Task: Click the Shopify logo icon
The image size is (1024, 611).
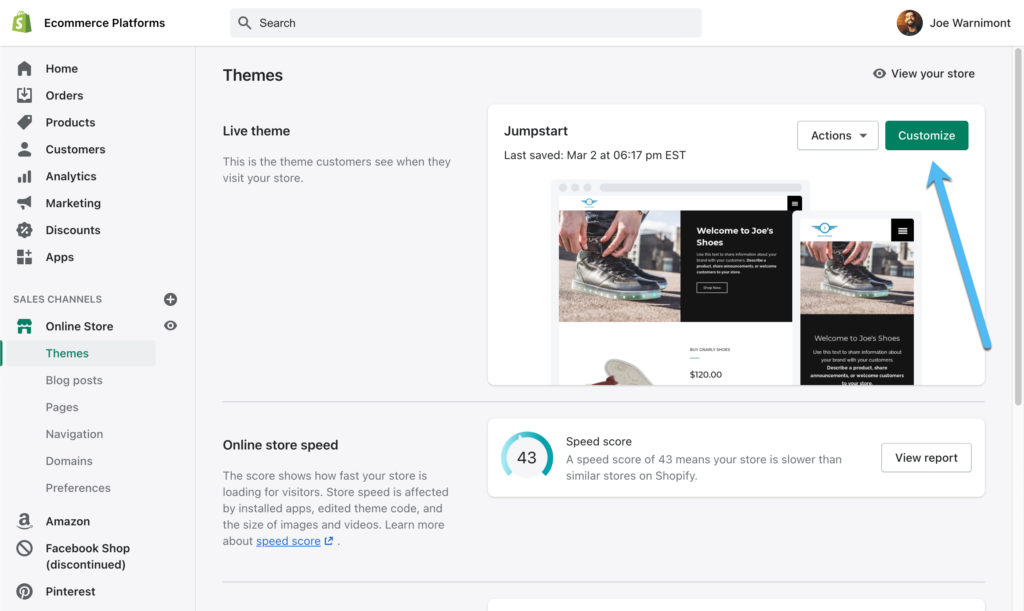Action: click(22, 22)
